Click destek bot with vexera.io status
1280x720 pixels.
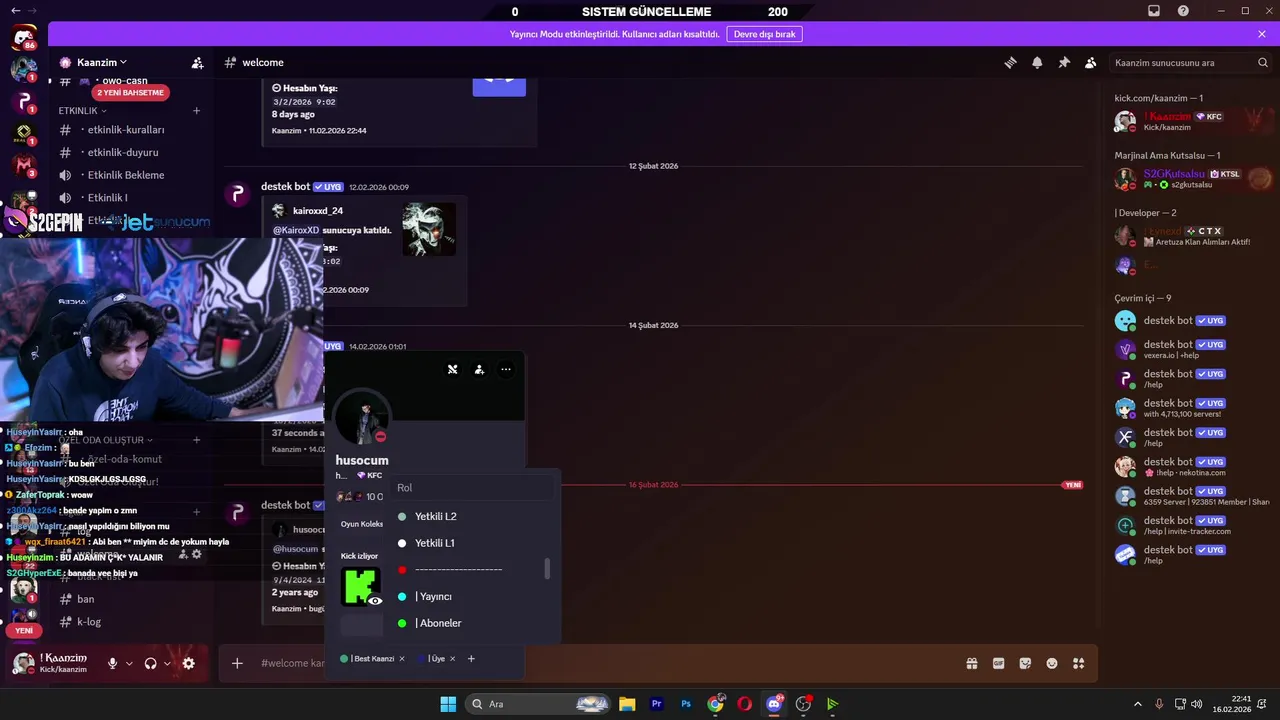click(x=1190, y=349)
